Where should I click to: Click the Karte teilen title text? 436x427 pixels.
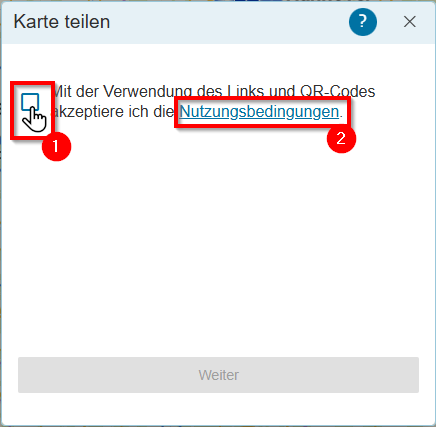coord(62,22)
